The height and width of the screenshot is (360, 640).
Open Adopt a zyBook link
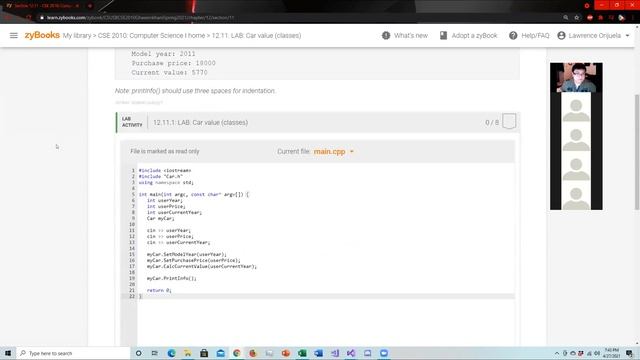pos(474,36)
